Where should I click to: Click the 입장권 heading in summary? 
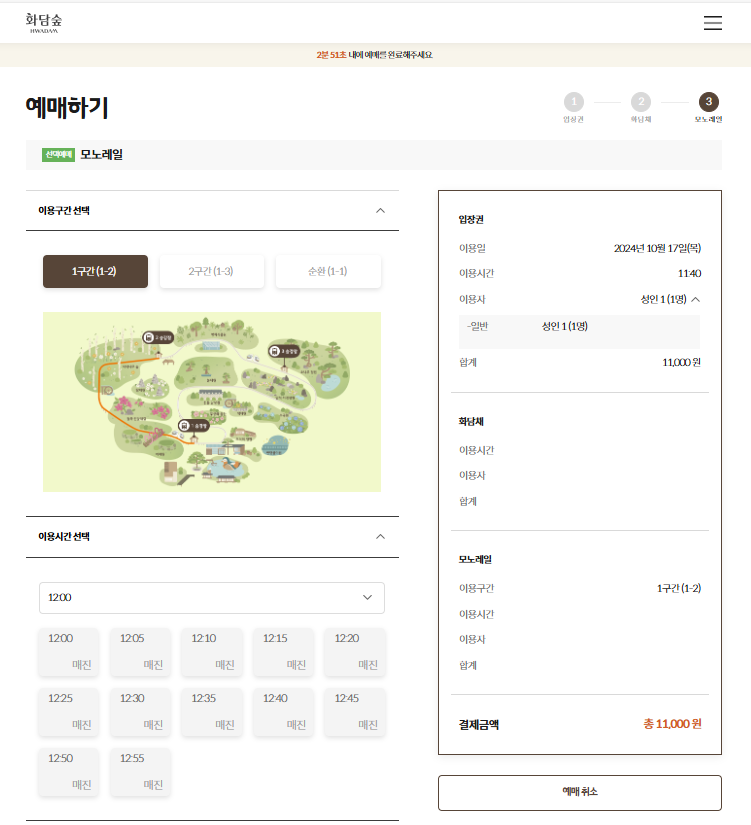(471, 219)
